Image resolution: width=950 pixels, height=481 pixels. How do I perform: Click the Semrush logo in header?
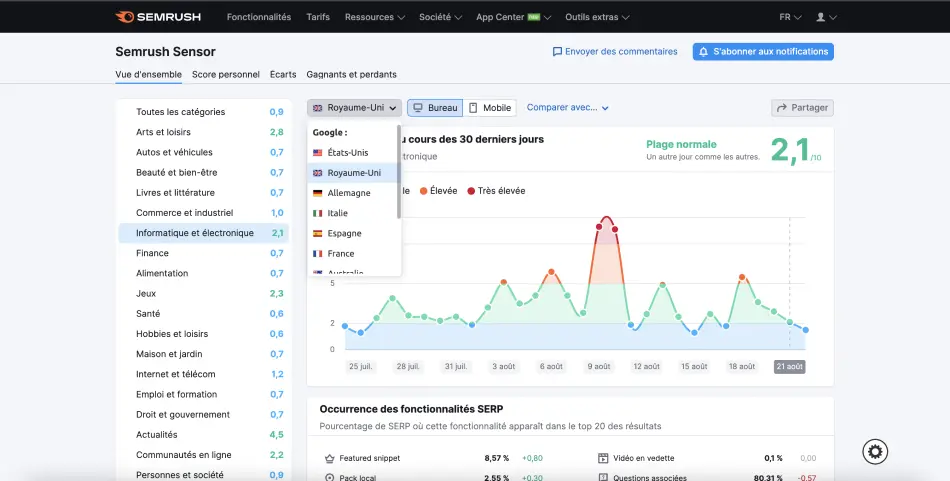(x=158, y=17)
